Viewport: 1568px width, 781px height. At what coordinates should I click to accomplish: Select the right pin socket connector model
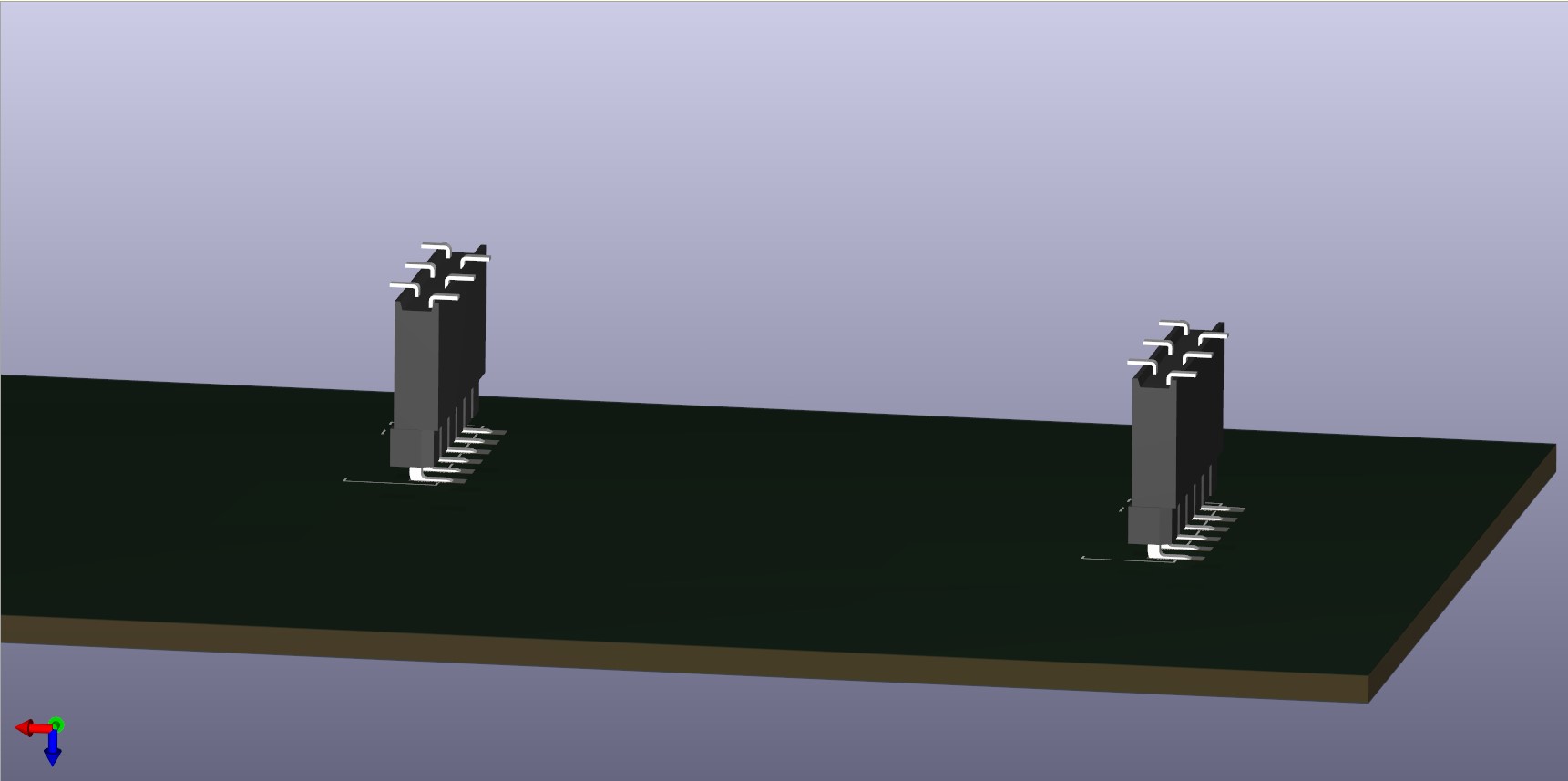click(x=1176, y=443)
